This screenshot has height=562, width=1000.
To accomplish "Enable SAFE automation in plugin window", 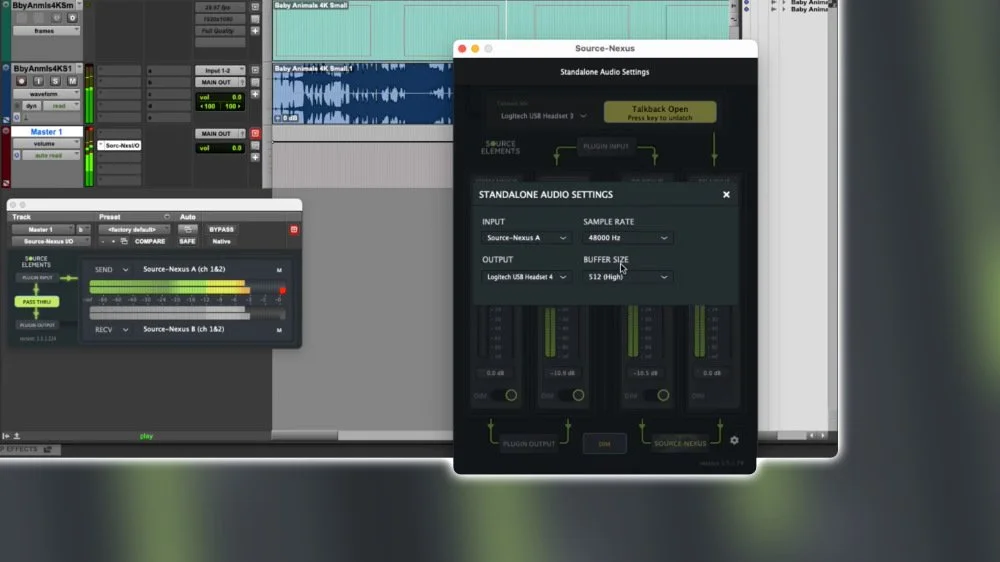I will pyautogui.click(x=187, y=241).
